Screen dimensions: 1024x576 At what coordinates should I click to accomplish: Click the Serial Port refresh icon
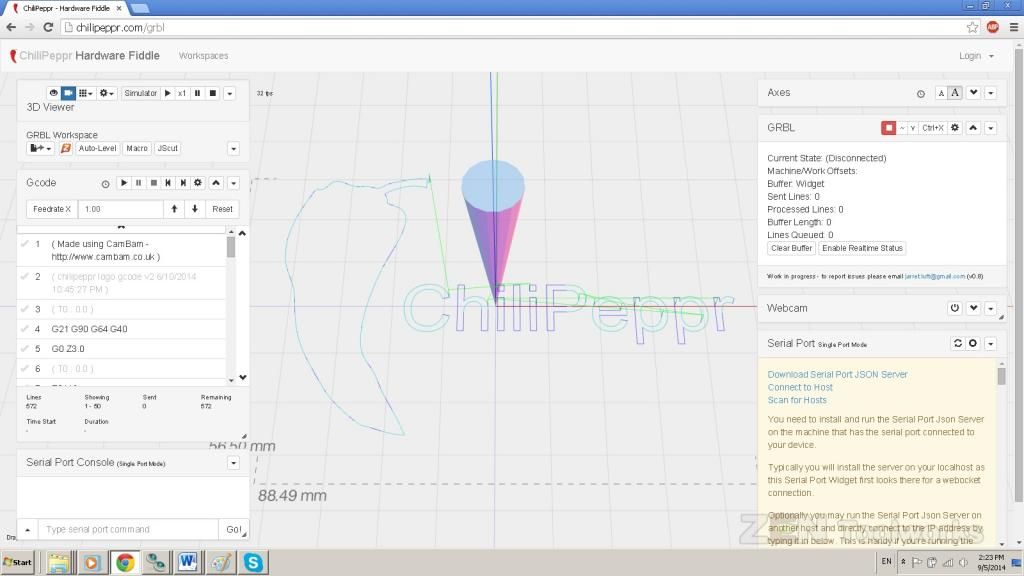point(957,343)
